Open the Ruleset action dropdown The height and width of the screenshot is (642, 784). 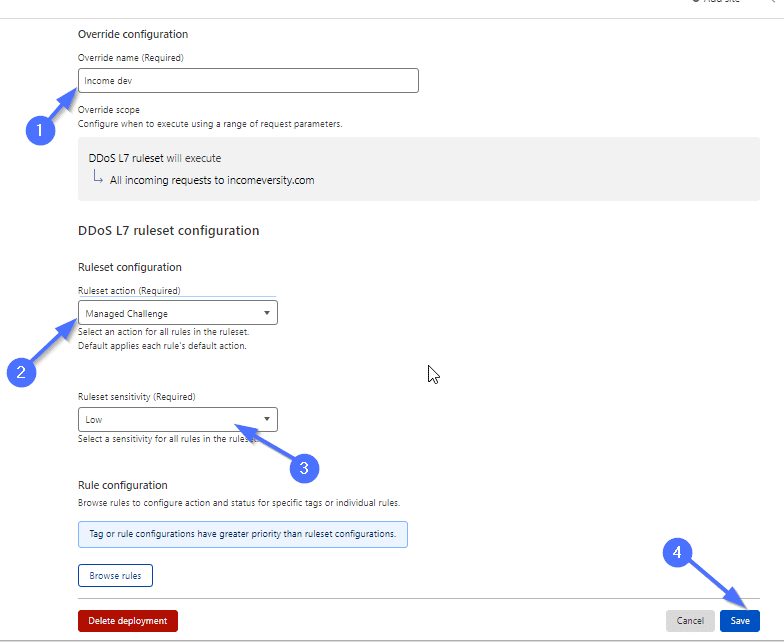click(178, 313)
